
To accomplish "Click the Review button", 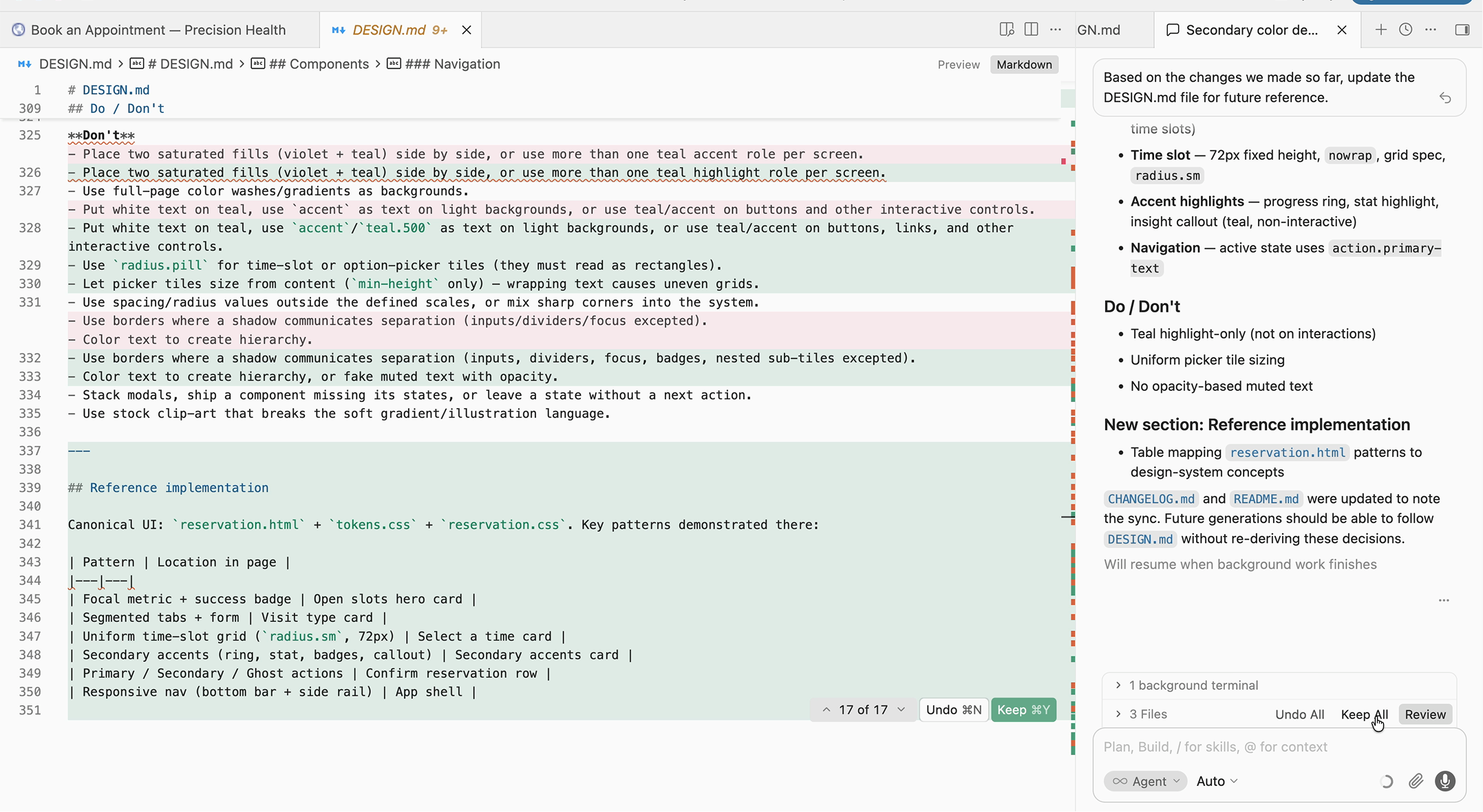I will pos(1425,714).
